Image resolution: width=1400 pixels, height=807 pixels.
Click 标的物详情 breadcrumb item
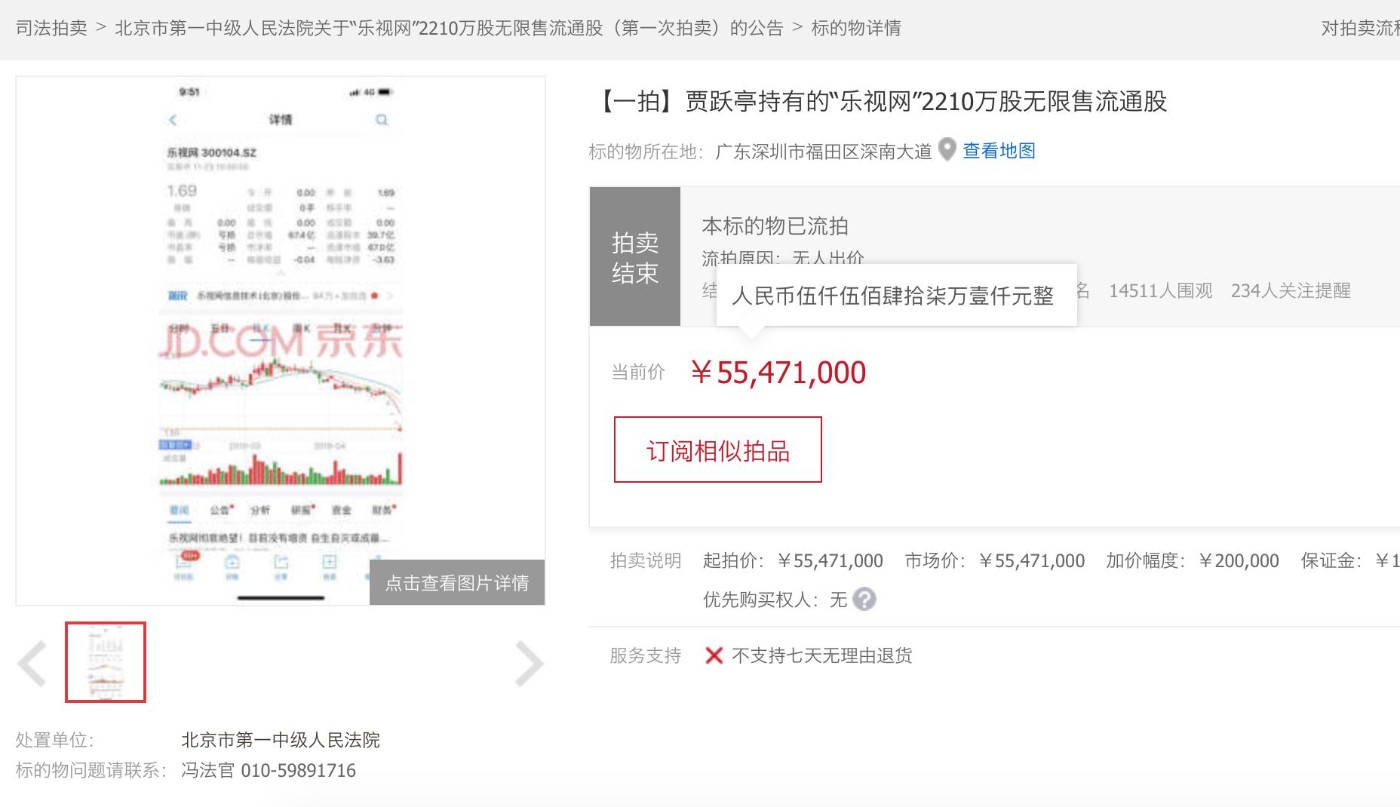point(856,28)
